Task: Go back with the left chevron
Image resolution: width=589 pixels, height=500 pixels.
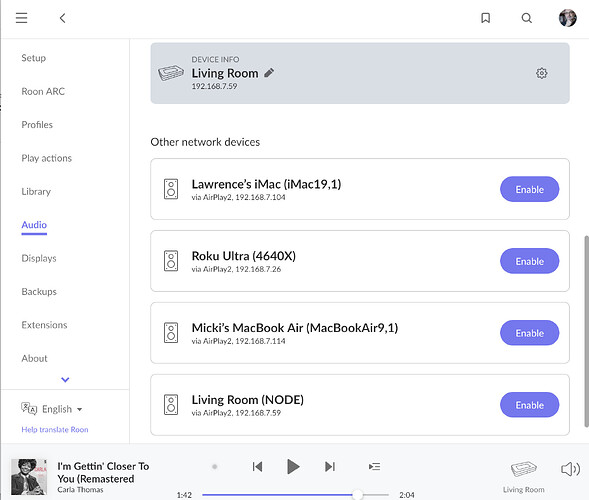Action: pos(62,18)
